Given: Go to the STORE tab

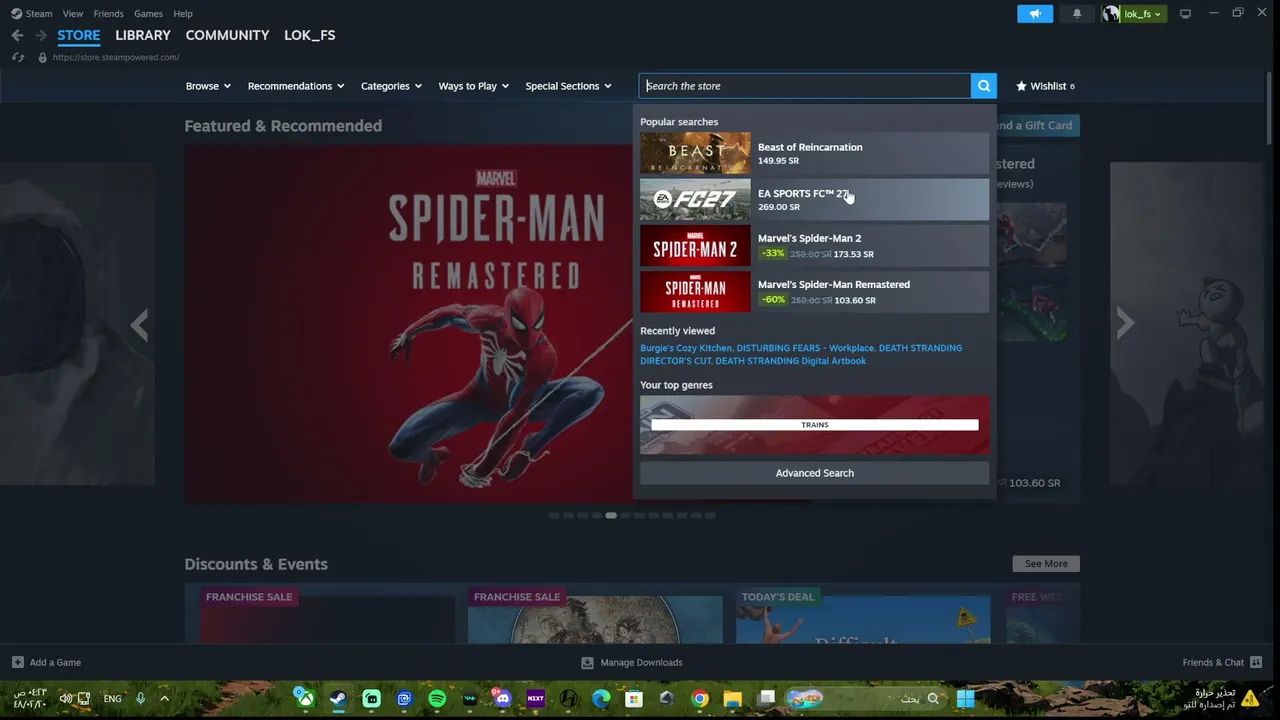Looking at the screenshot, I should pyautogui.click(x=79, y=35).
